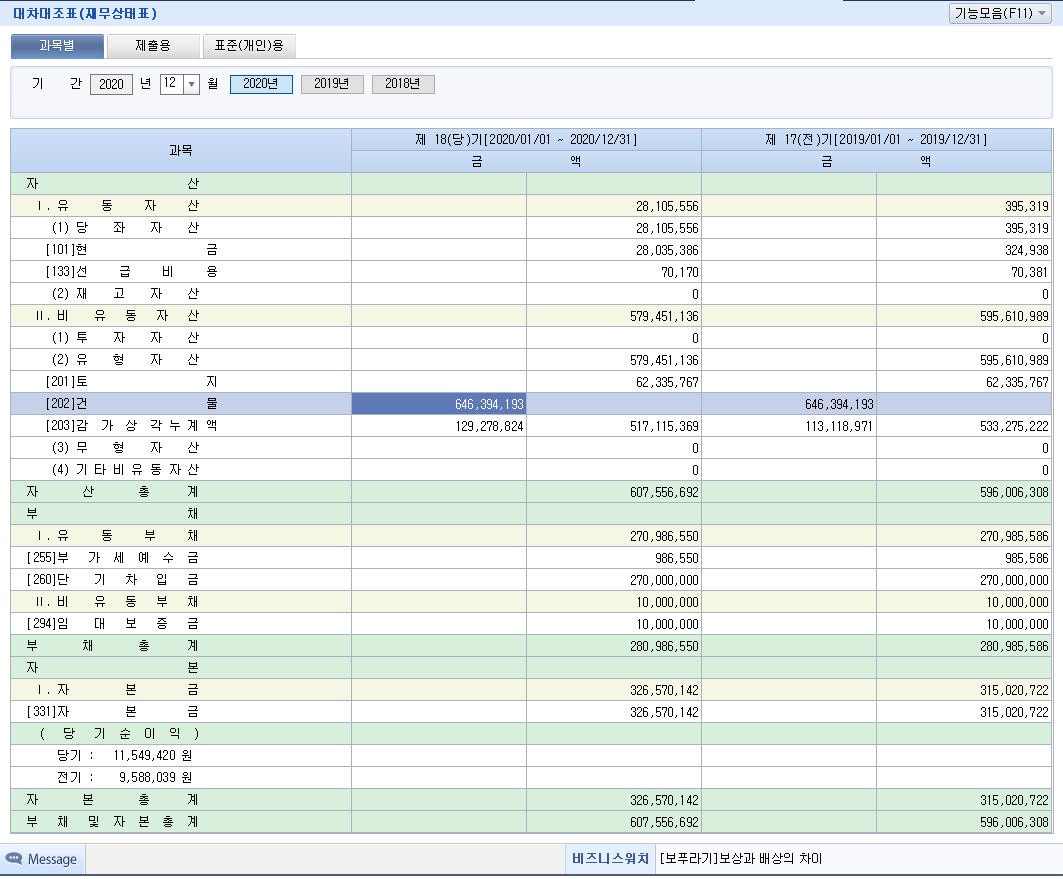The height and width of the screenshot is (879, 1063).
Task: Switch to the 과목별 tab
Action: point(57,46)
